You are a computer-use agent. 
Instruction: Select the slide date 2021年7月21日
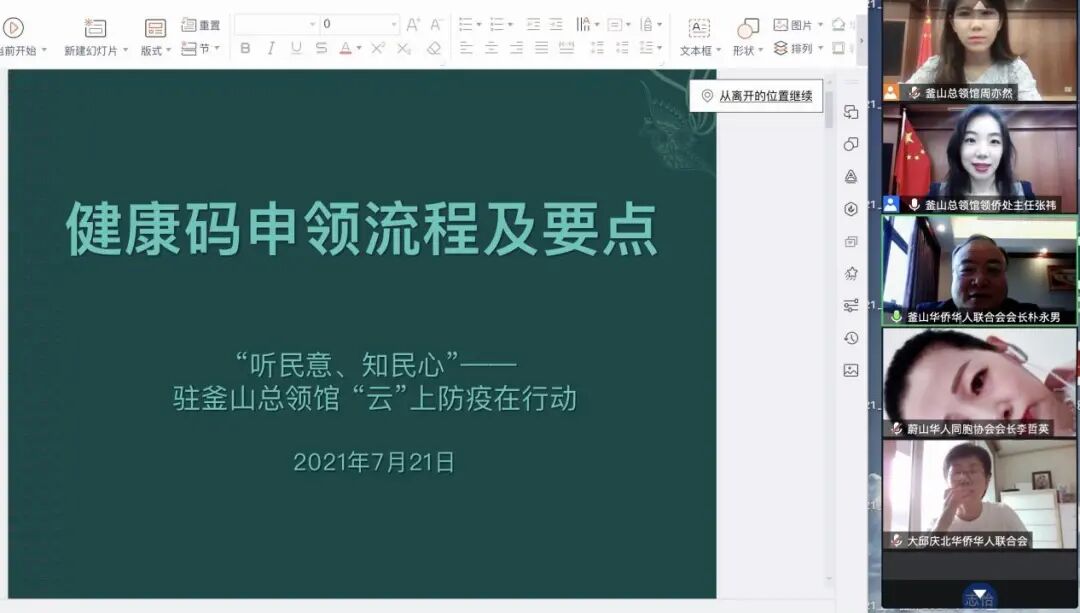pos(373,461)
